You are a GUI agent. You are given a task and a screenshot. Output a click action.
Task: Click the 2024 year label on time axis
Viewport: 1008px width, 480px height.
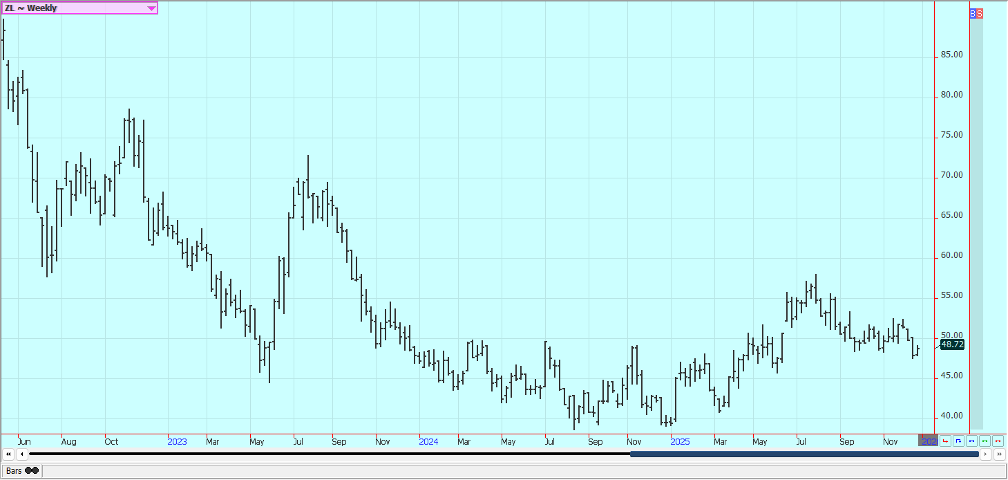428,440
